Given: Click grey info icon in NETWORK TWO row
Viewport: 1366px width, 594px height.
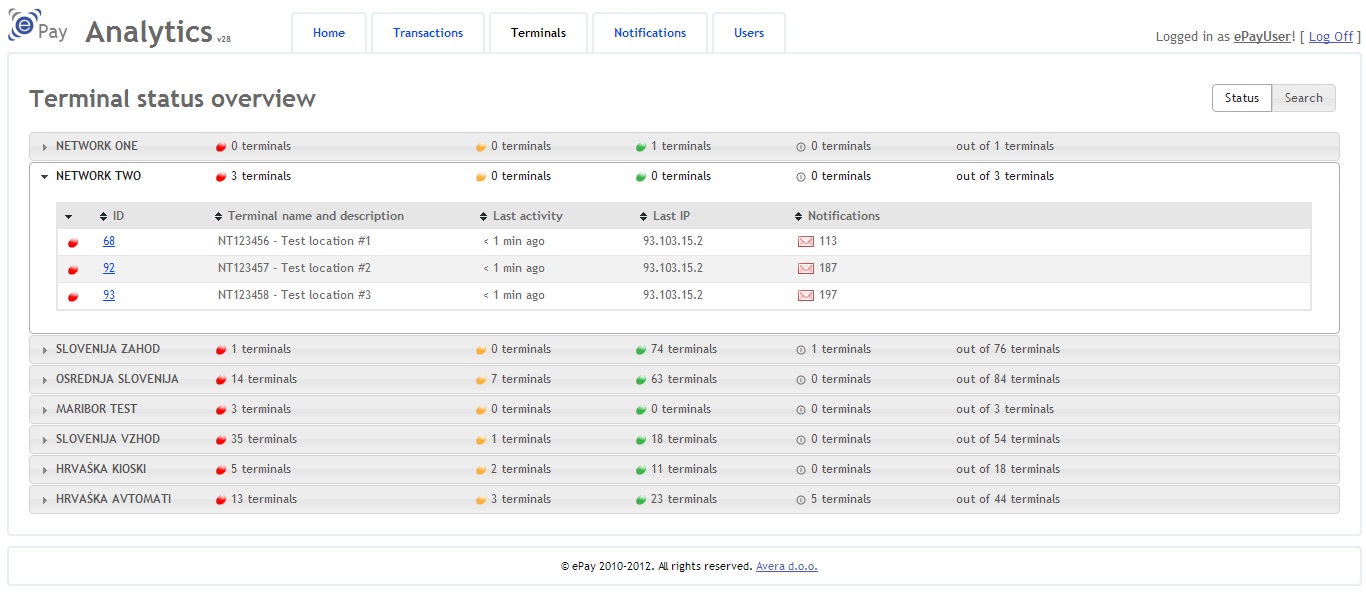Looking at the screenshot, I should (x=801, y=177).
